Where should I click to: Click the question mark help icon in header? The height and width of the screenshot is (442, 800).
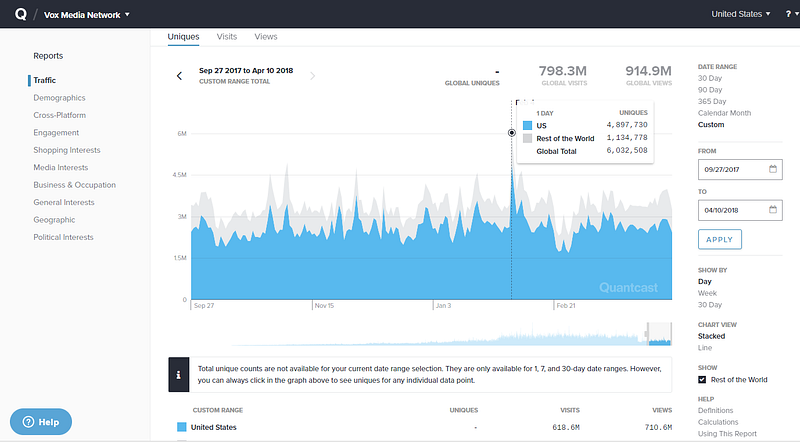coord(788,14)
